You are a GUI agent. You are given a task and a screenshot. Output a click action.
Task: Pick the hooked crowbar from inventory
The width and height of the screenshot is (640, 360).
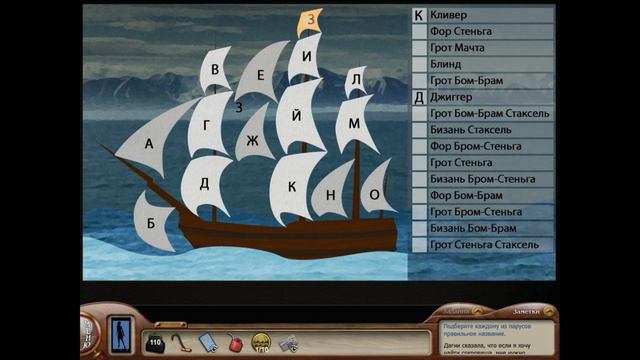pos(181,343)
